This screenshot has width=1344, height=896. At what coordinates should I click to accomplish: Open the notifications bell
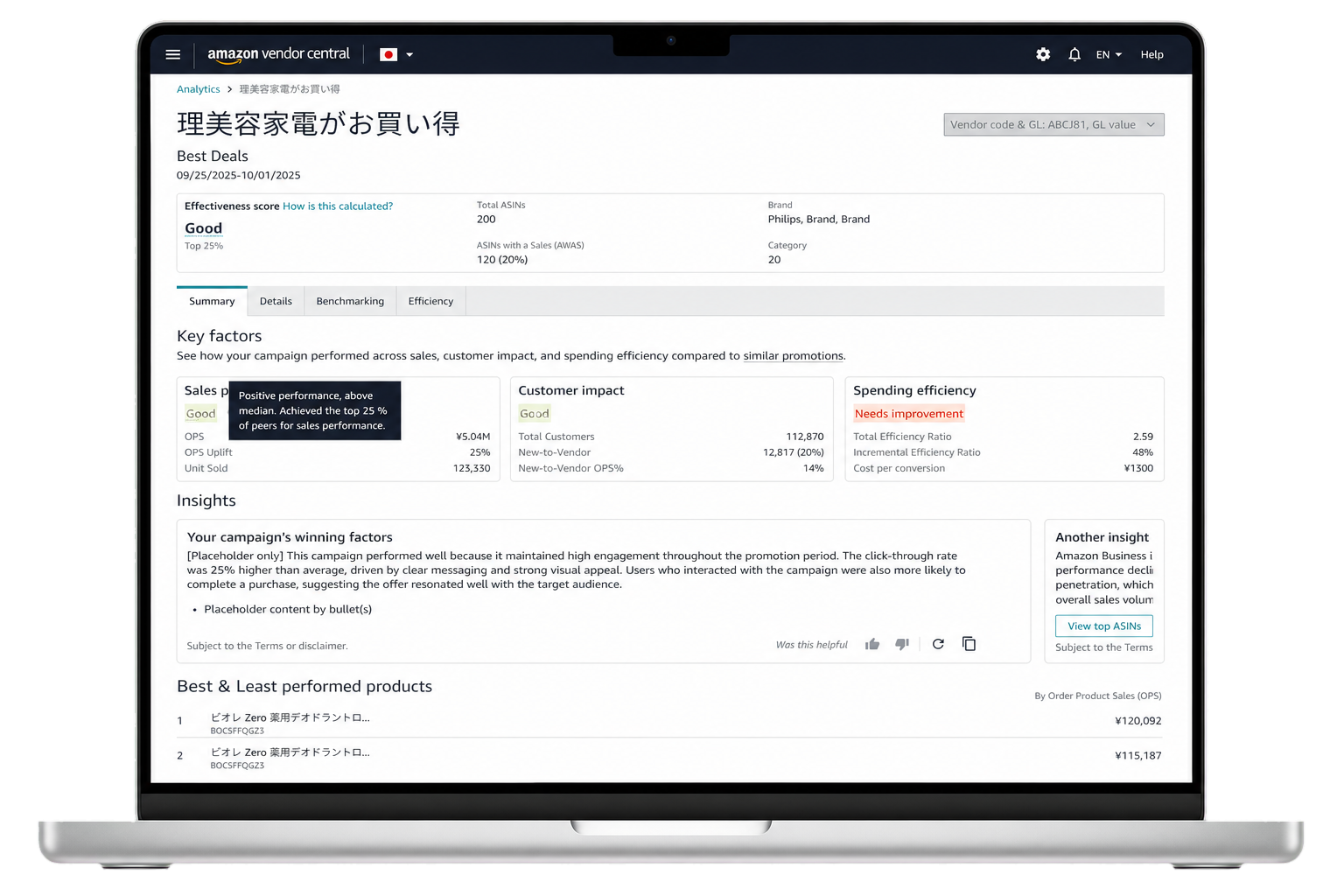click(1074, 54)
